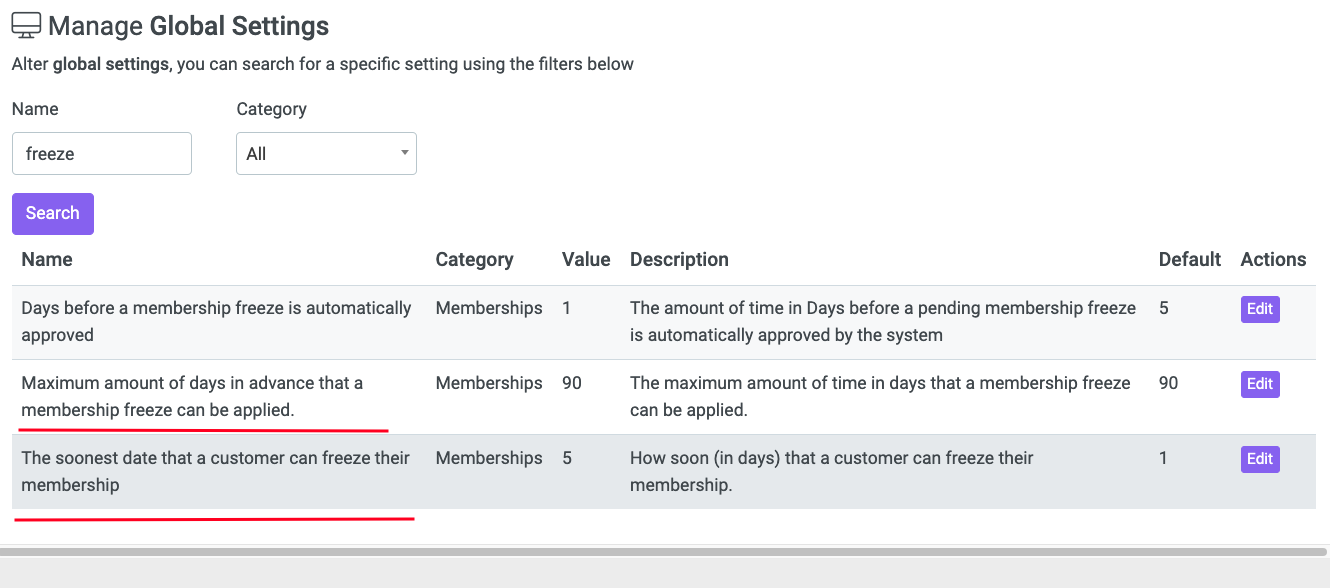Edit the soonest date customer can freeze setting
This screenshot has height=588, width=1330.
tap(1260, 459)
